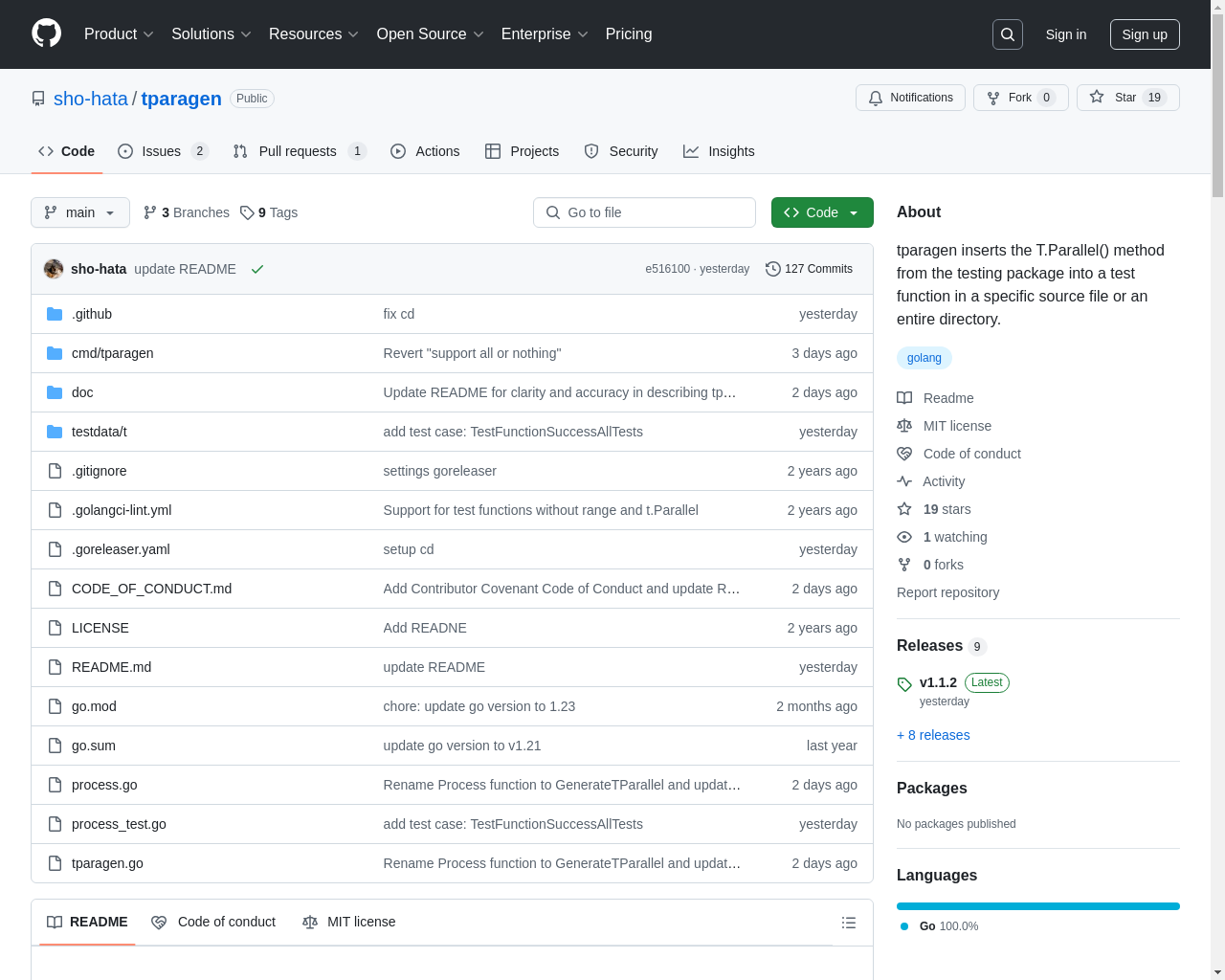Click the golang topic tag

coord(924,358)
